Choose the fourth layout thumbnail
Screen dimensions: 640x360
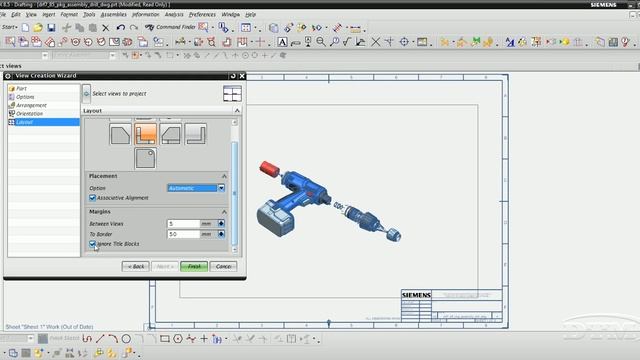click(195, 134)
